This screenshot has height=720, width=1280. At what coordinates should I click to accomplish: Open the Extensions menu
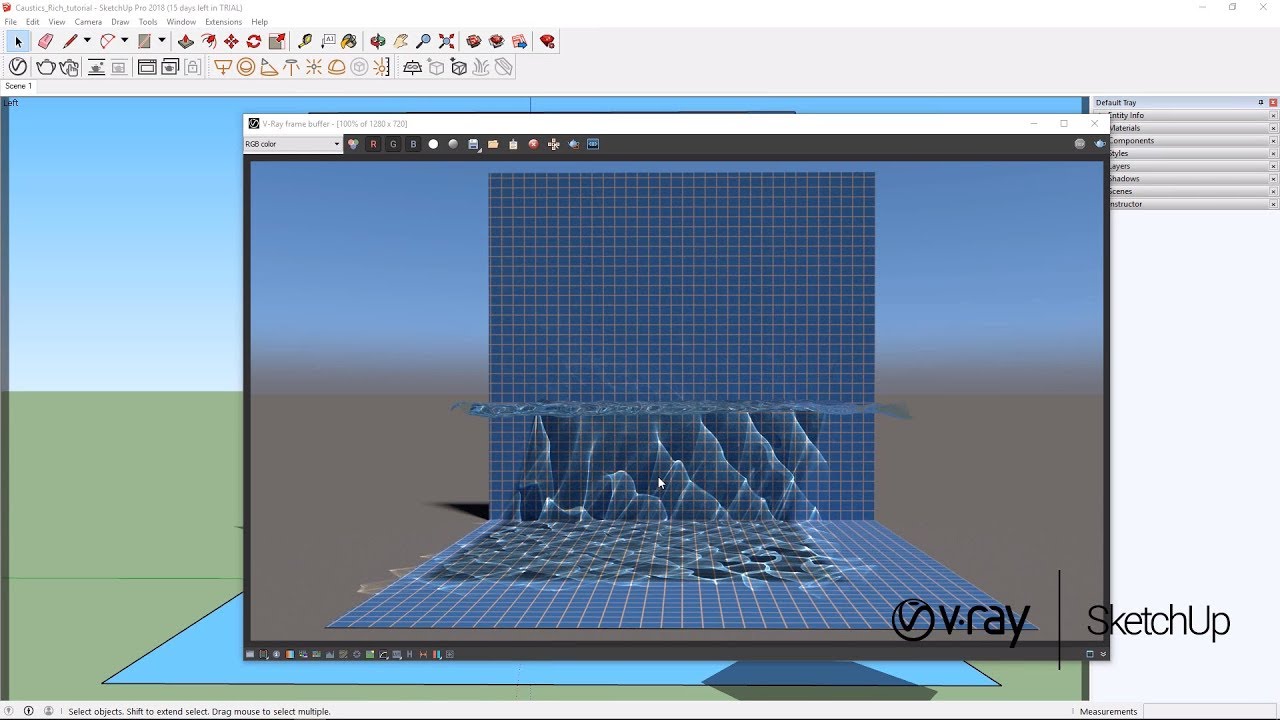223,22
